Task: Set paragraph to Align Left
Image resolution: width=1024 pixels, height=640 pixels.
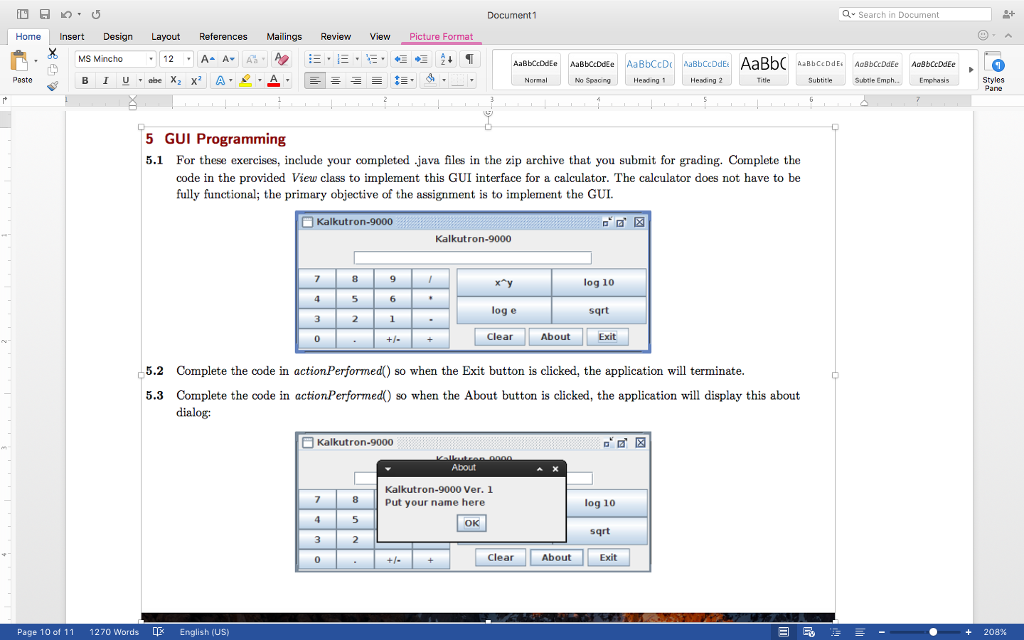Action: [315, 80]
